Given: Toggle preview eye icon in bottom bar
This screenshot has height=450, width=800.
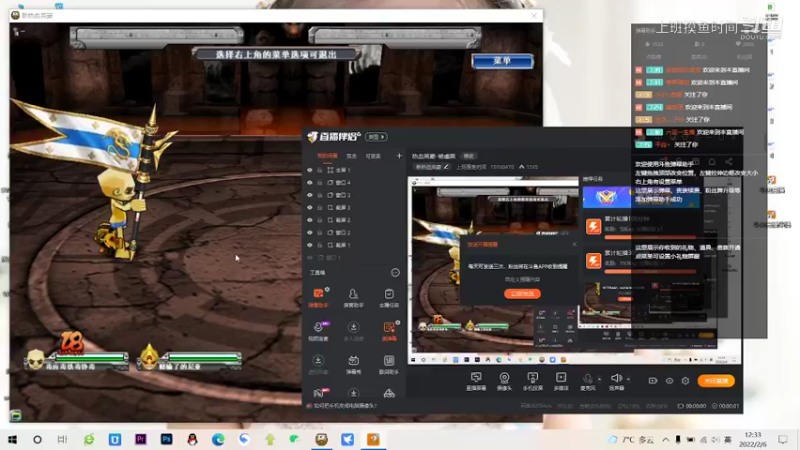Looking at the screenshot, I should point(669,381).
